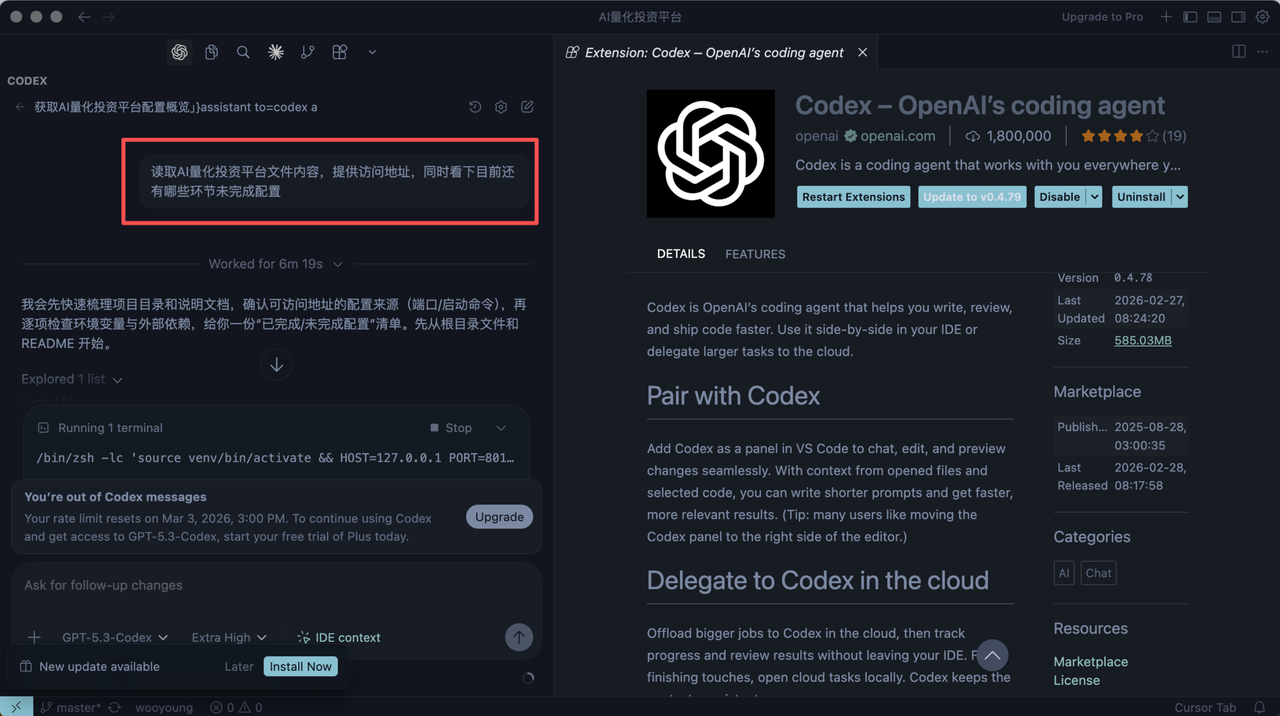Open Codex task history clock icon

tap(475, 107)
